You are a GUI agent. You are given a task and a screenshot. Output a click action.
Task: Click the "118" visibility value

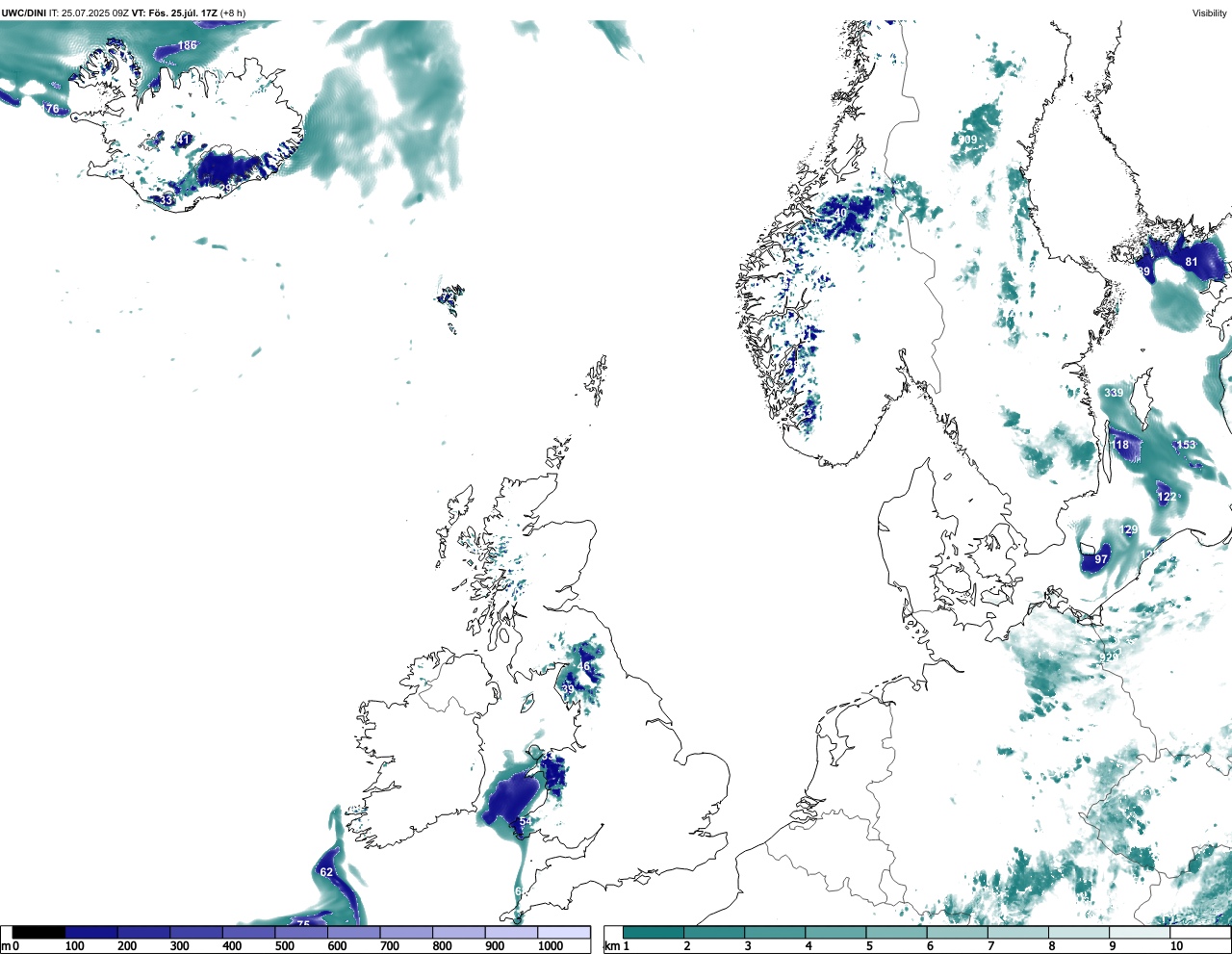1120,444
